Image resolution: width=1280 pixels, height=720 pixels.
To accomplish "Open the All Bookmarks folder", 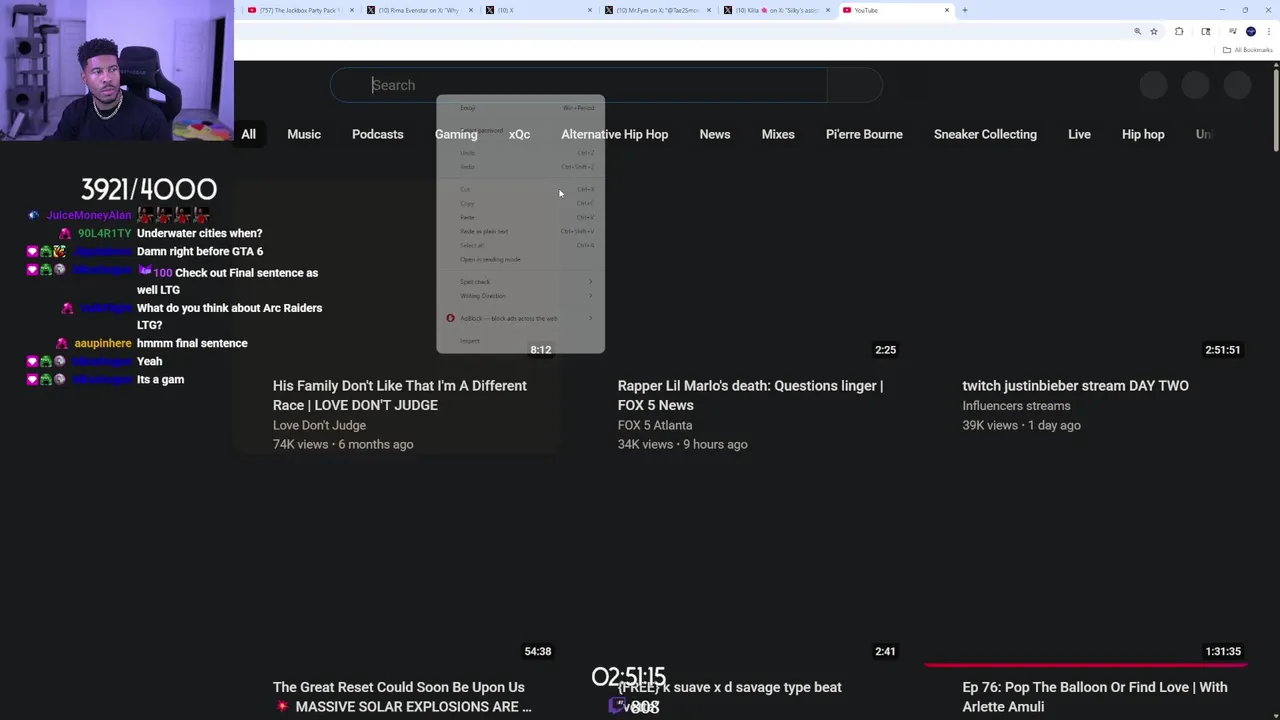I will pos(1248,50).
